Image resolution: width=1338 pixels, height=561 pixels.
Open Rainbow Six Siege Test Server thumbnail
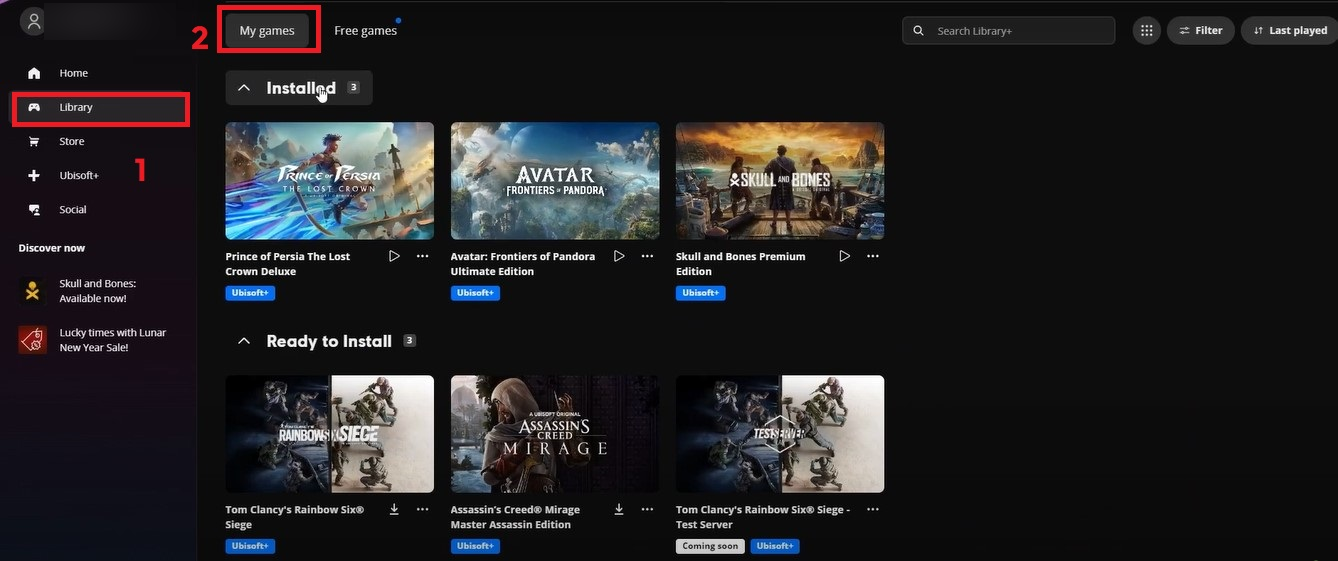click(780, 434)
